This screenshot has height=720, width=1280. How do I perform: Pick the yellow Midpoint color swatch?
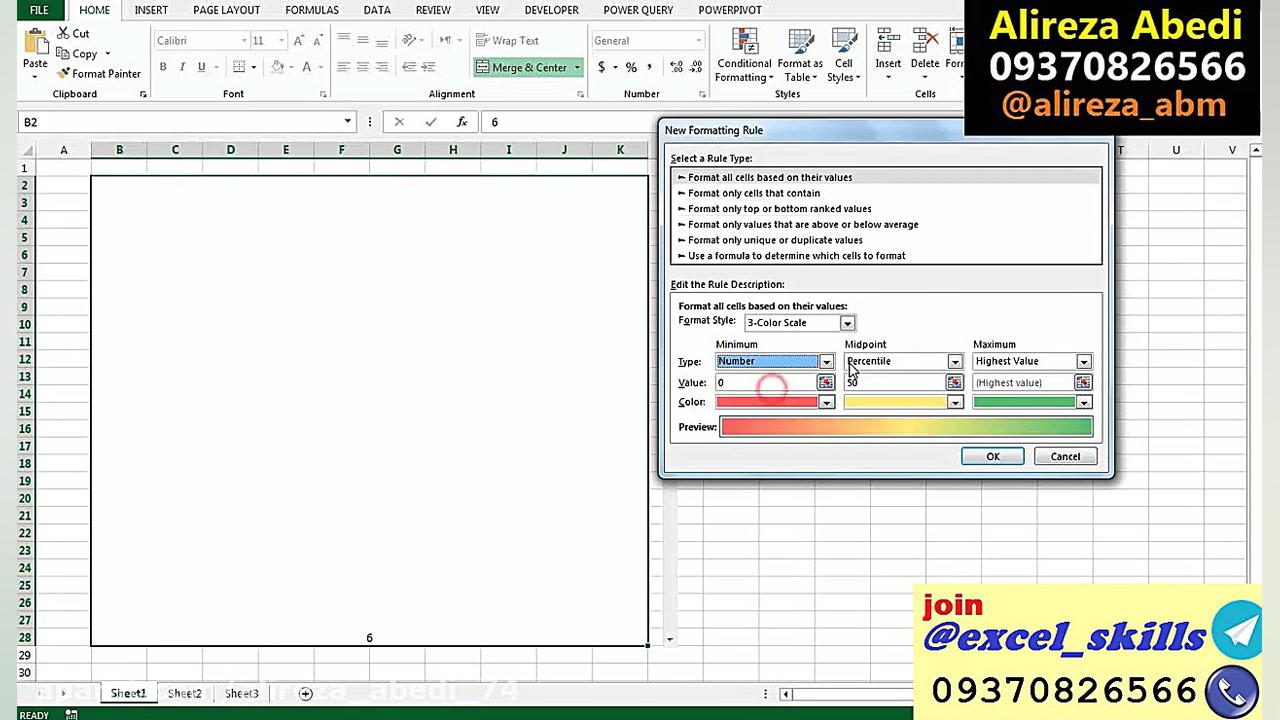[896, 402]
